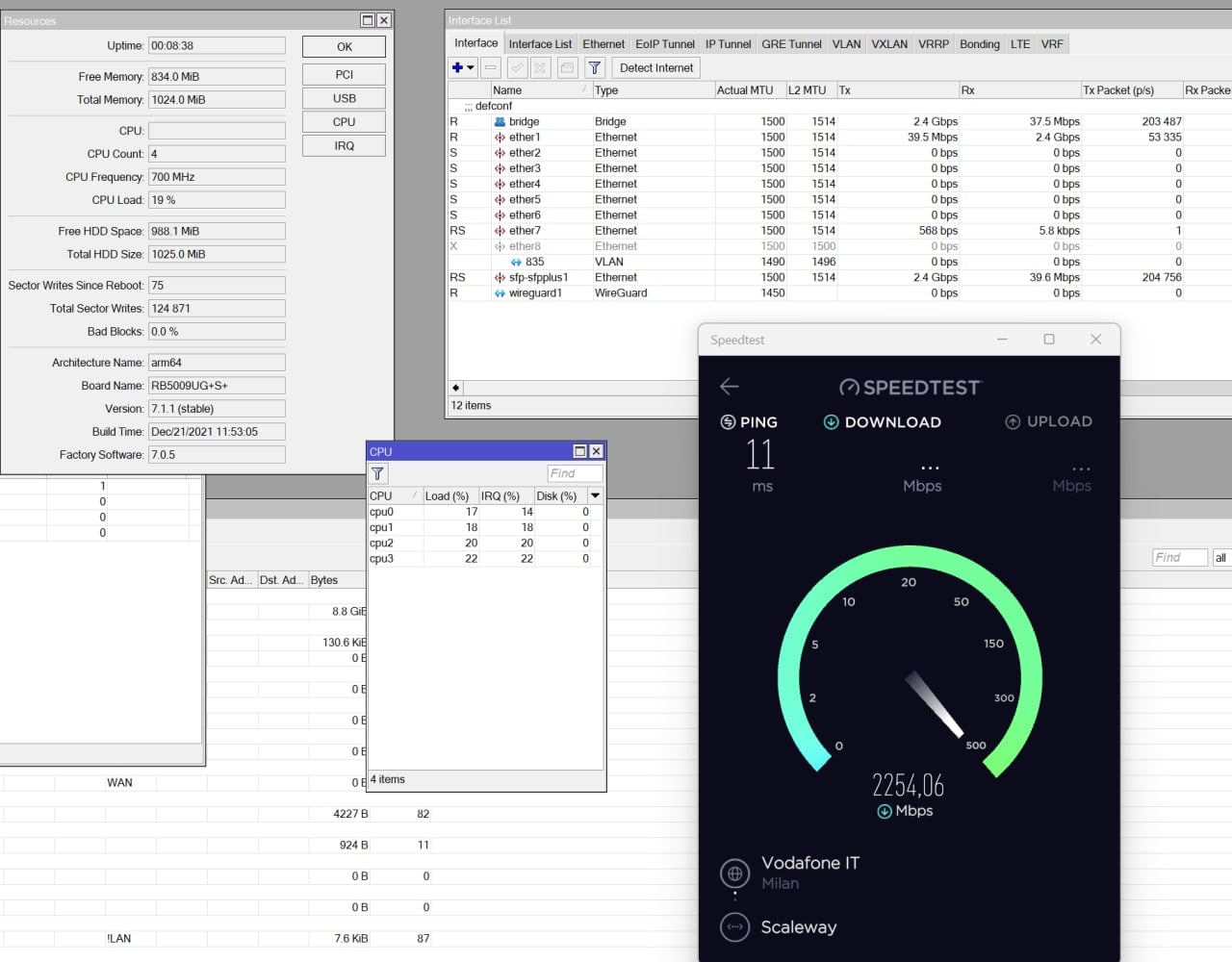Open the VLAN tab
The image size is (1232, 962).
pyautogui.click(x=846, y=44)
